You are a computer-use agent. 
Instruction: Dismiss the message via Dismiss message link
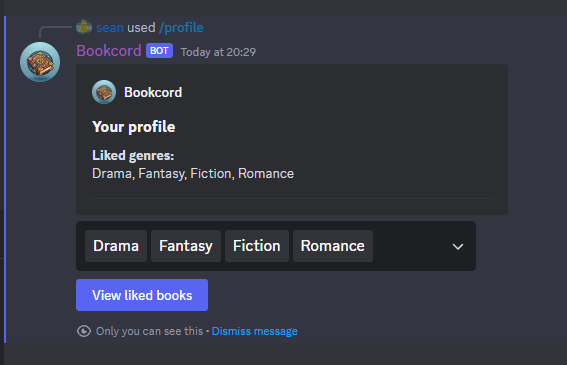coord(255,331)
